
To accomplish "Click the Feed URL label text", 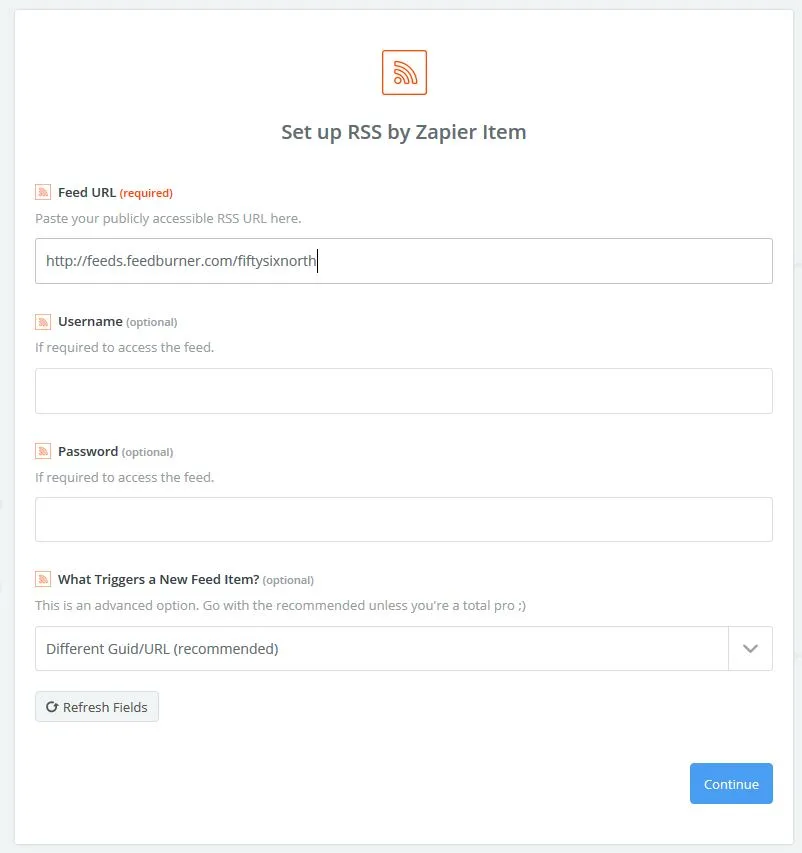I will (87, 193).
